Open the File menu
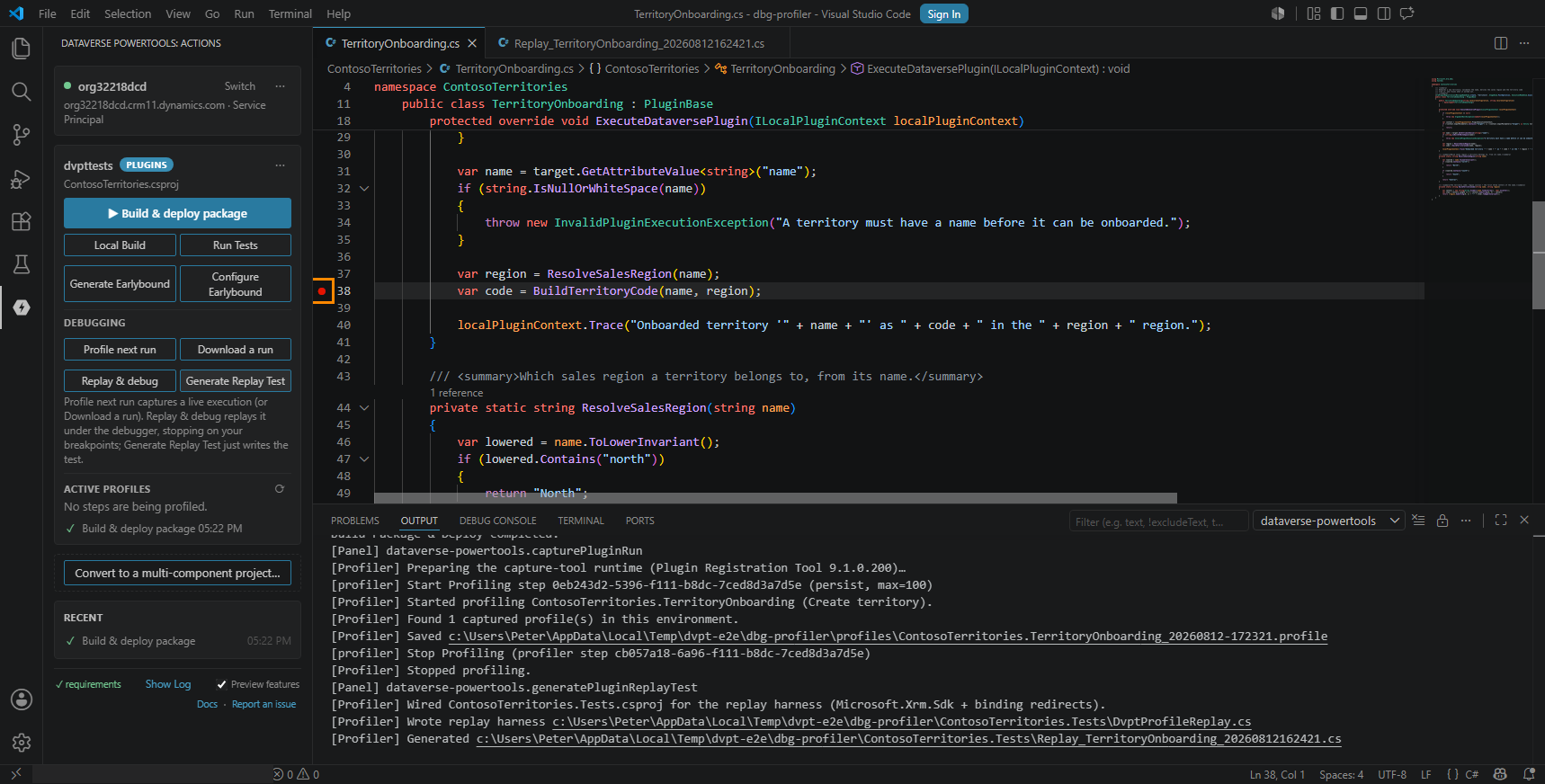The height and width of the screenshot is (784, 1545). pos(48,13)
